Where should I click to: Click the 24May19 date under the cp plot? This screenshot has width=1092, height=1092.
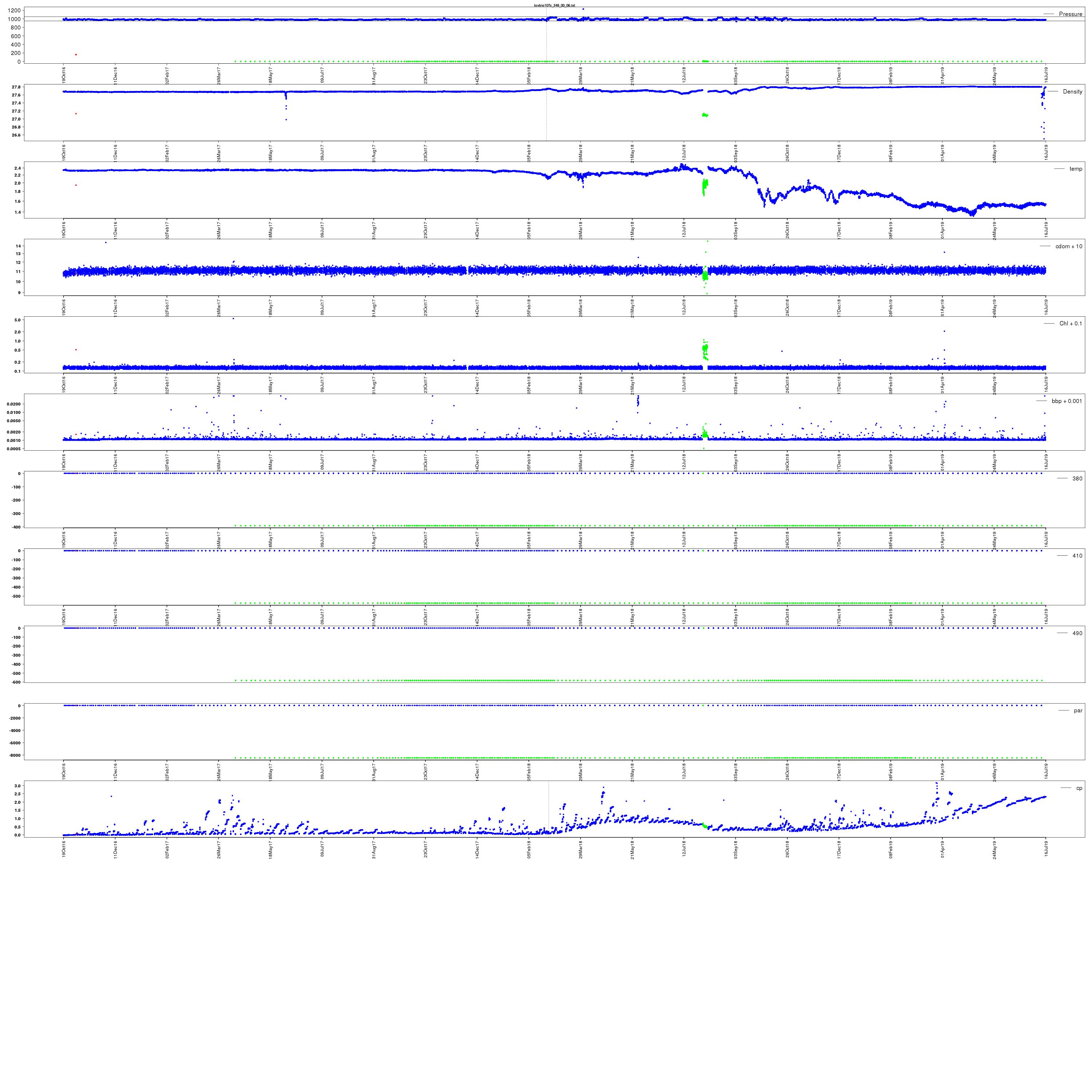[994, 850]
